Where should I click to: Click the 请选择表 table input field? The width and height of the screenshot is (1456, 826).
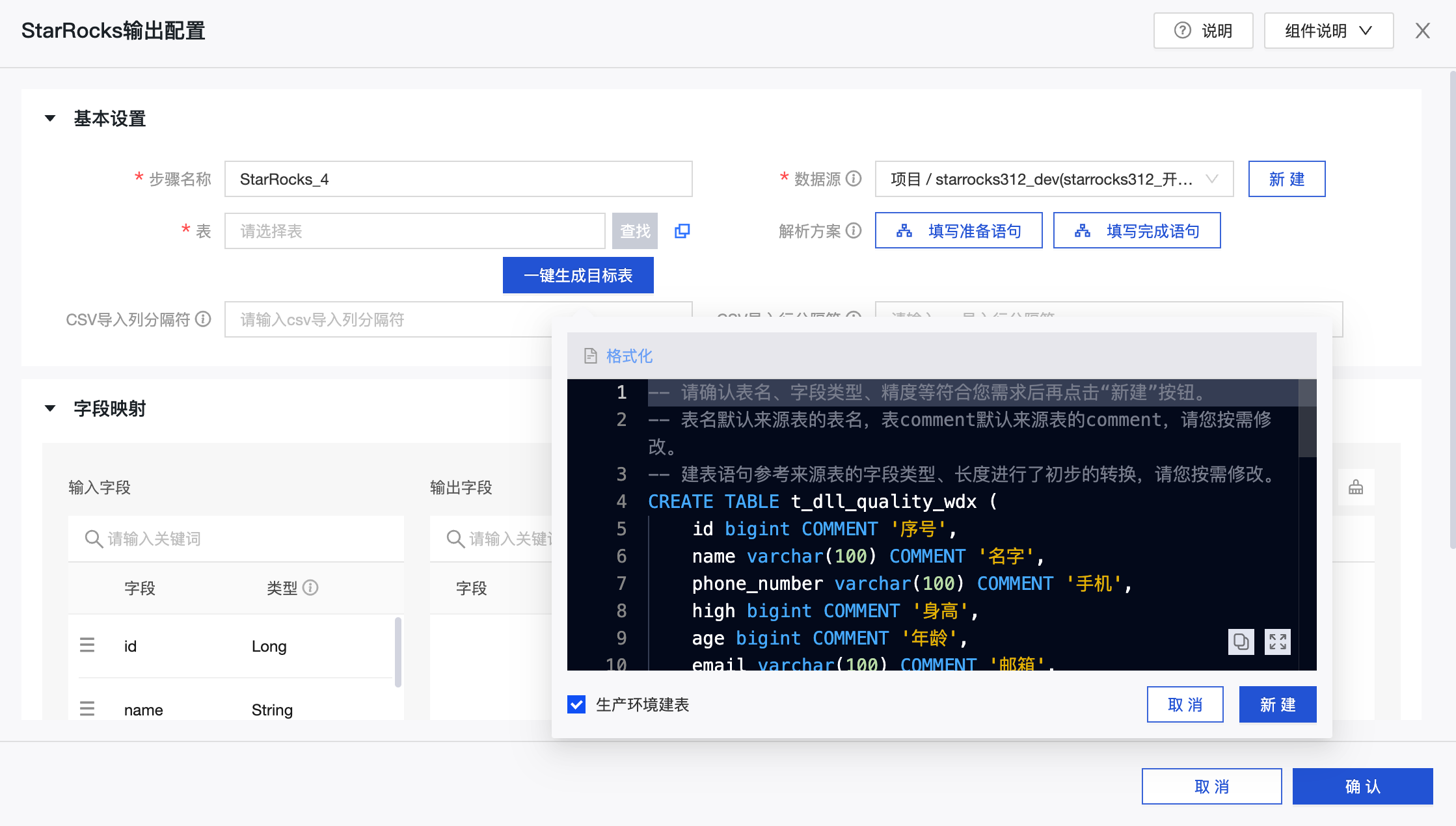[x=414, y=231]
